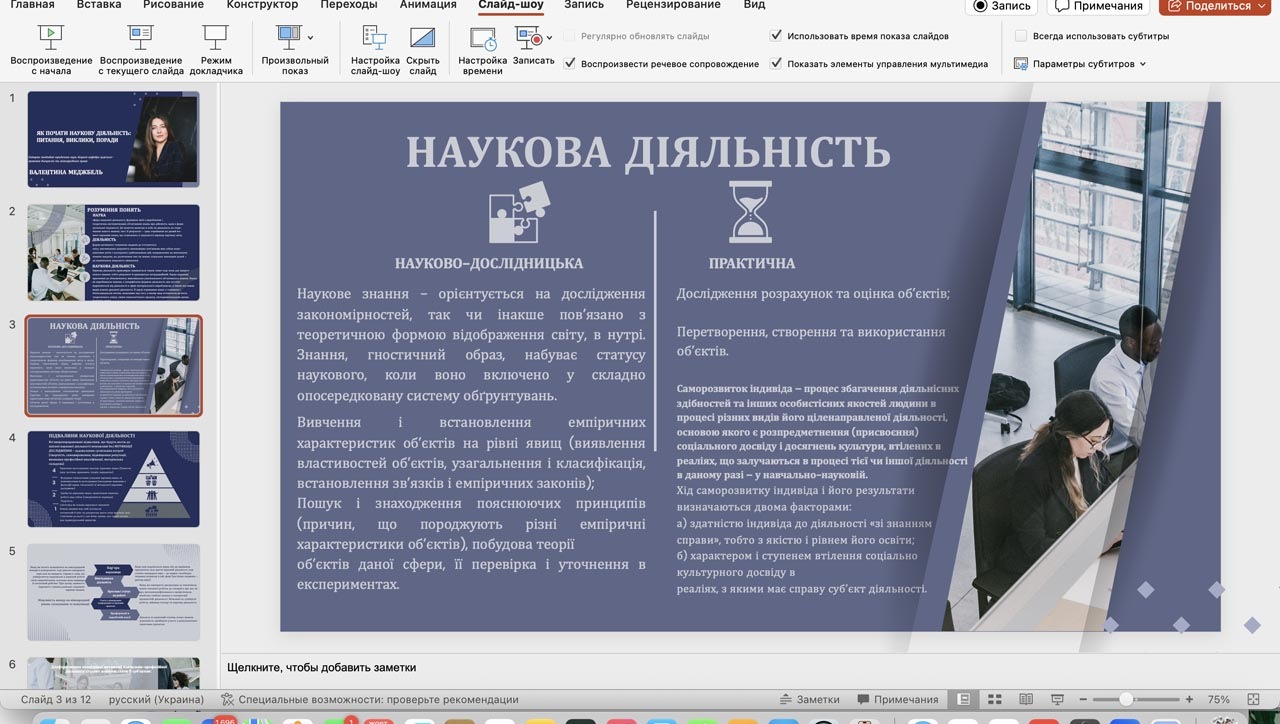Open Режим докладчика presenter view
1280x724 pixels.
point(215,40)
